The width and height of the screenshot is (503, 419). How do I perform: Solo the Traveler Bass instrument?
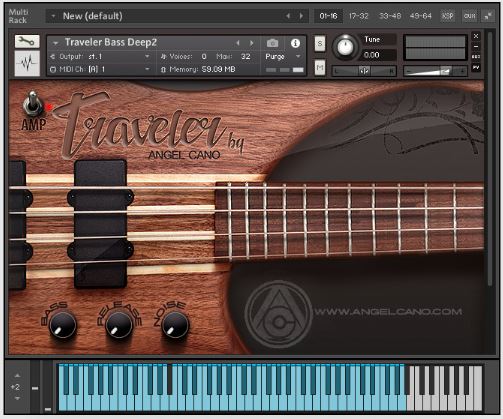point(320,43)
